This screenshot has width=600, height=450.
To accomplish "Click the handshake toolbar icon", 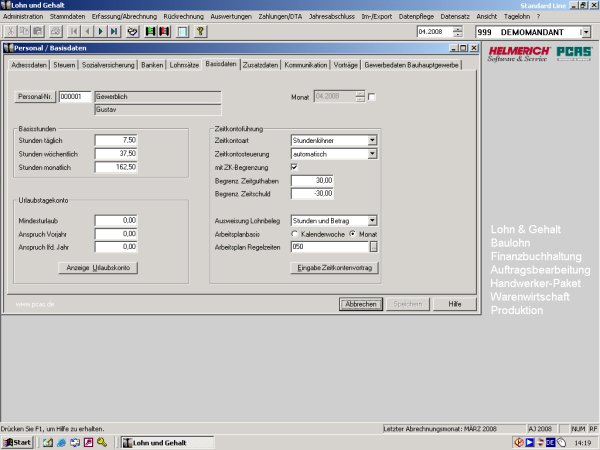I will pyautogui.click(x=132, y=31).
